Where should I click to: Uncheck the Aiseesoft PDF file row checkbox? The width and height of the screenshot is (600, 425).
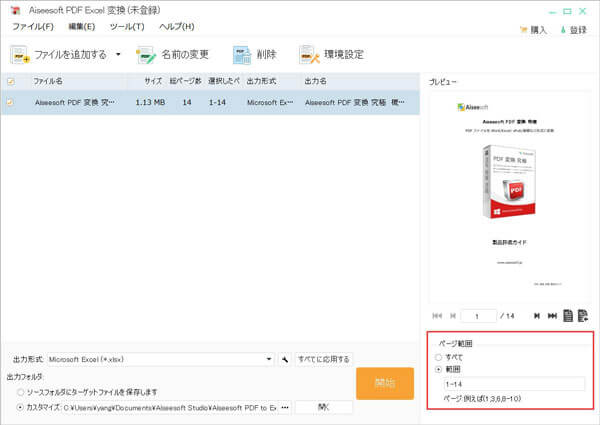point(11,102)
